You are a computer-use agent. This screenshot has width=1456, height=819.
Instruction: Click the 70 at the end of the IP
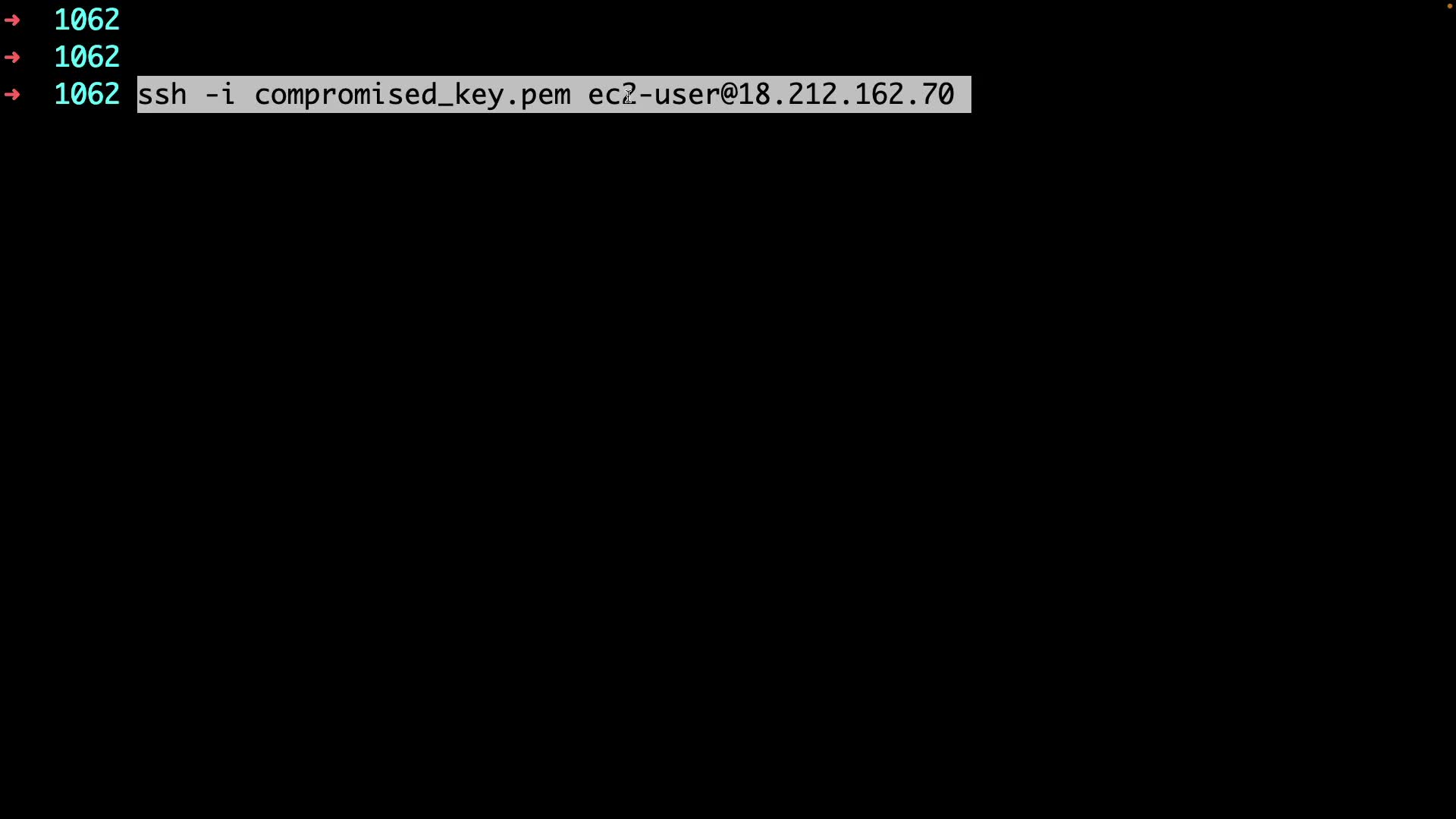(x=938, y=95)
